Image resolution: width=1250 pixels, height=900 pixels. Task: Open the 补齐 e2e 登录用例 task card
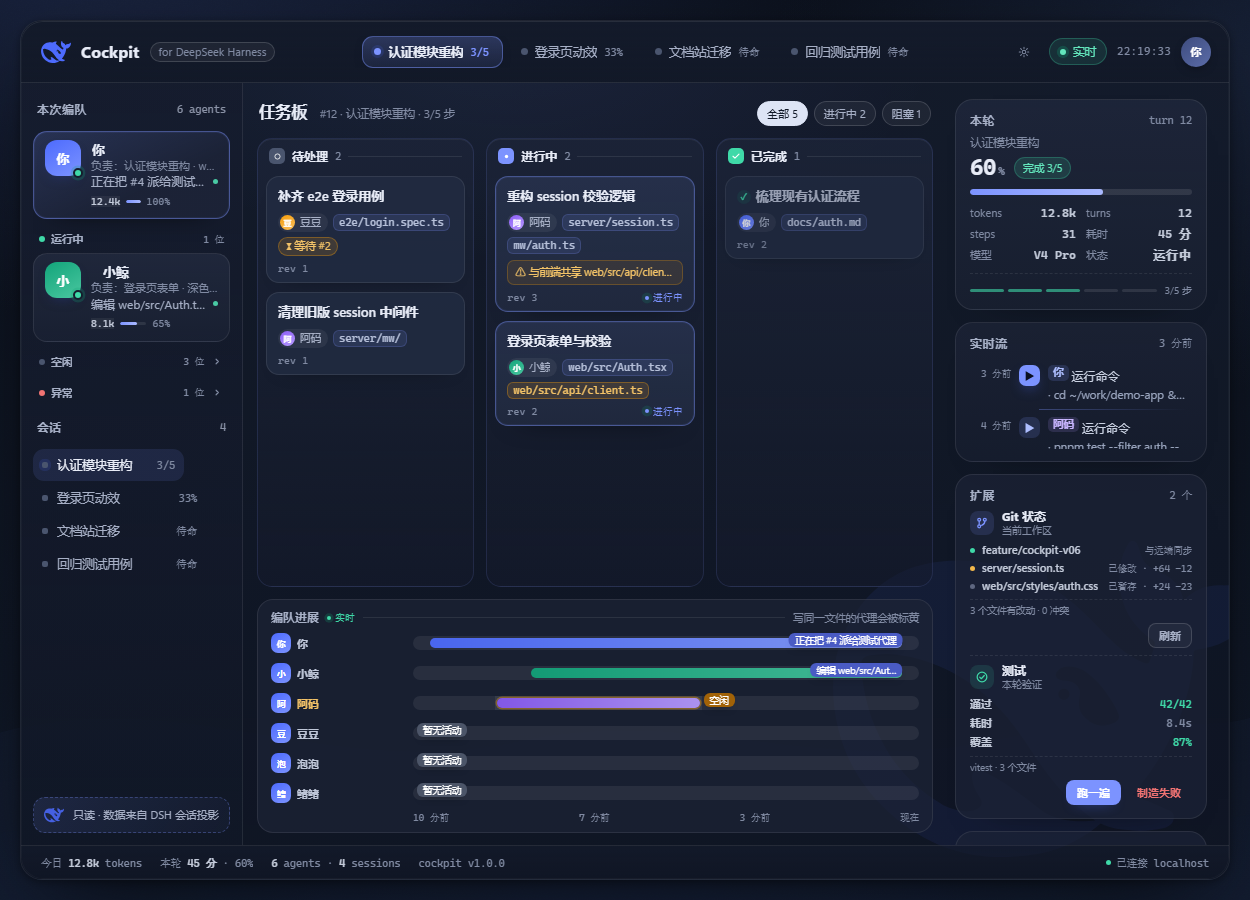click(365, 229)
